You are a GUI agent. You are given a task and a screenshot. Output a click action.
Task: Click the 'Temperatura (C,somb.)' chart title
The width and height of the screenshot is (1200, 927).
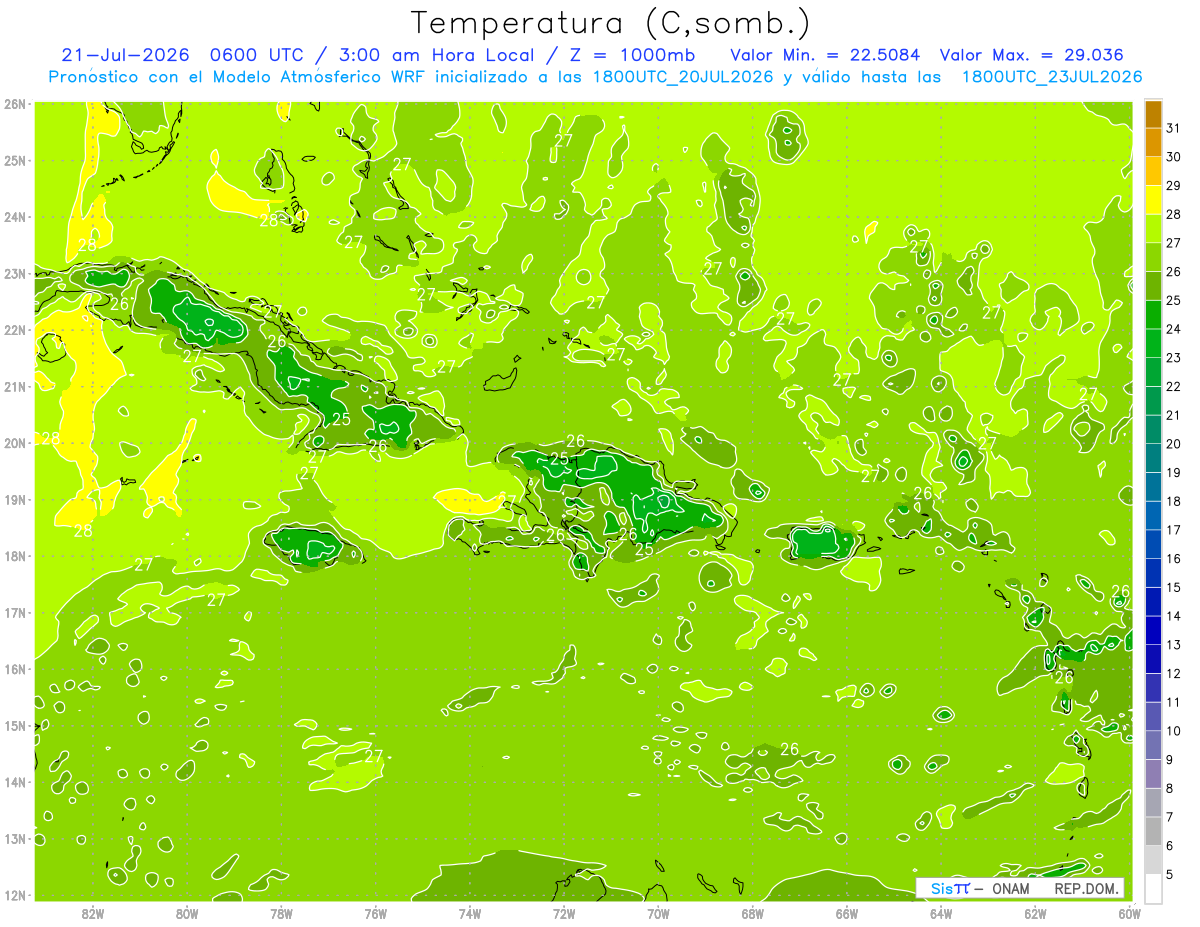tap(611, 23)
